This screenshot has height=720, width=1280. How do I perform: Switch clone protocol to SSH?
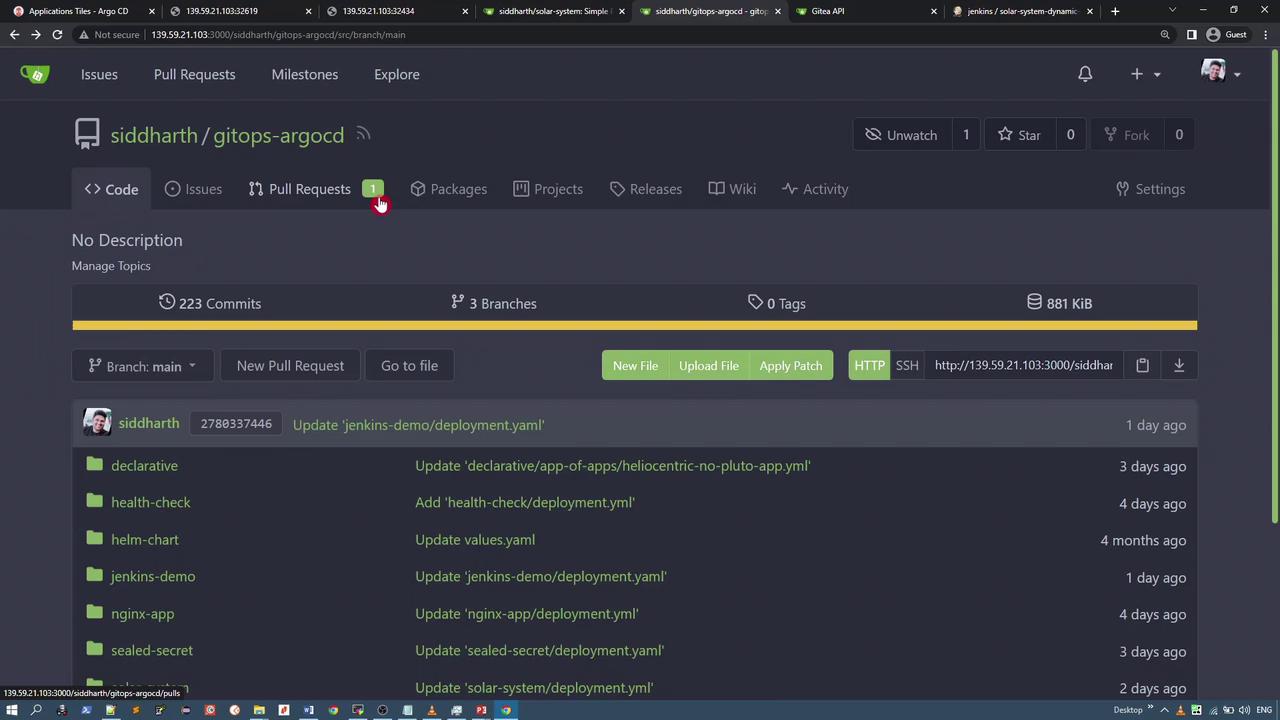907,365
